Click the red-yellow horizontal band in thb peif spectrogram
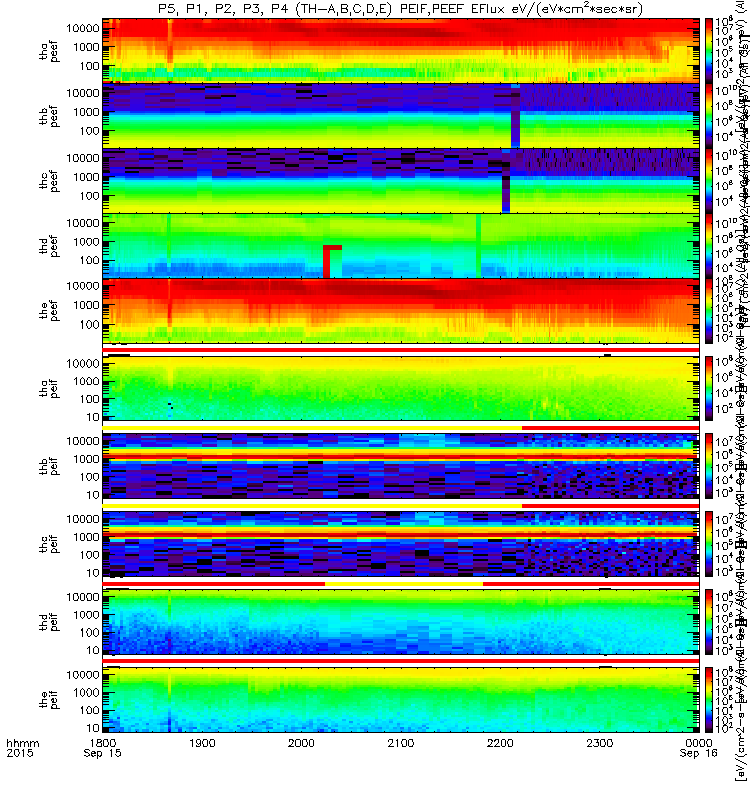 401,454
